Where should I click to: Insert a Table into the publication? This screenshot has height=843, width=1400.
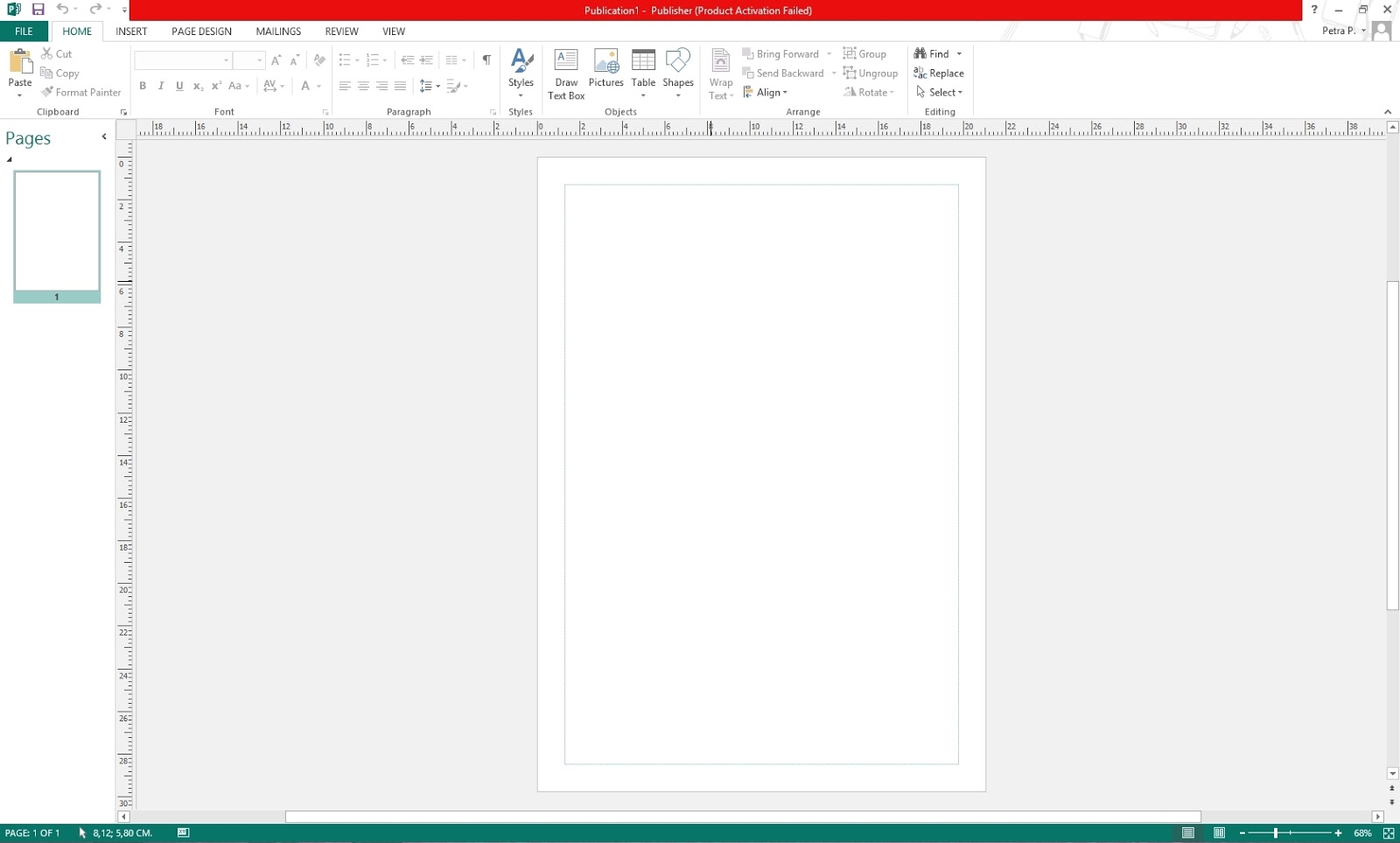tap(643, 74)
